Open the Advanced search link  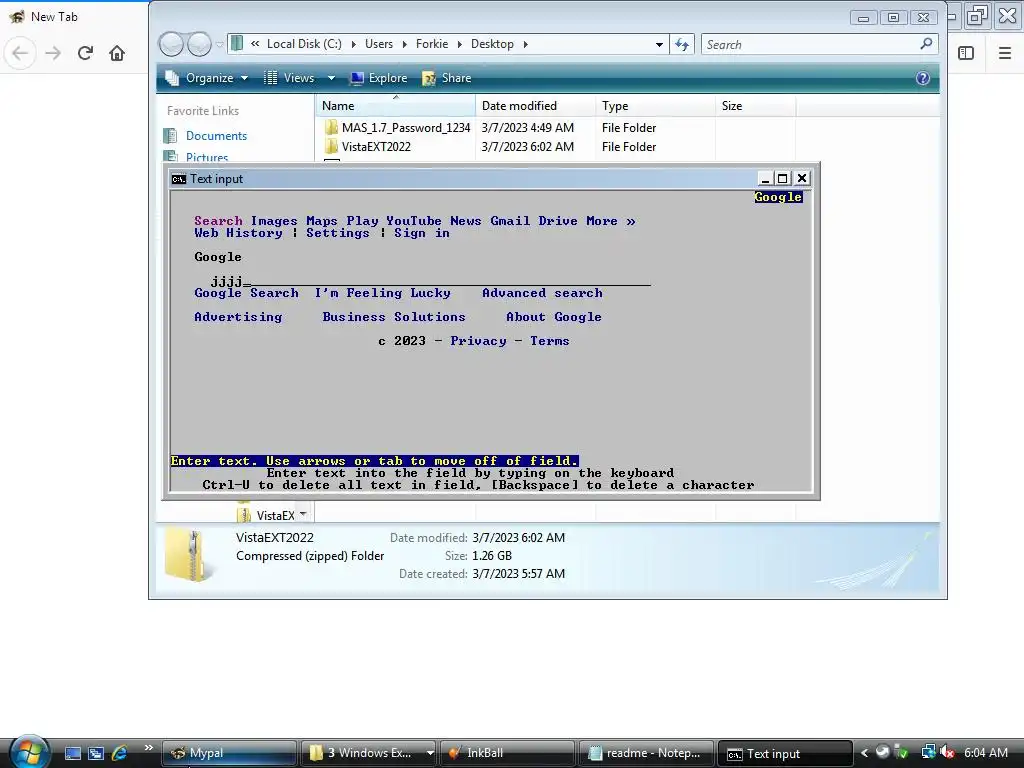542,293
